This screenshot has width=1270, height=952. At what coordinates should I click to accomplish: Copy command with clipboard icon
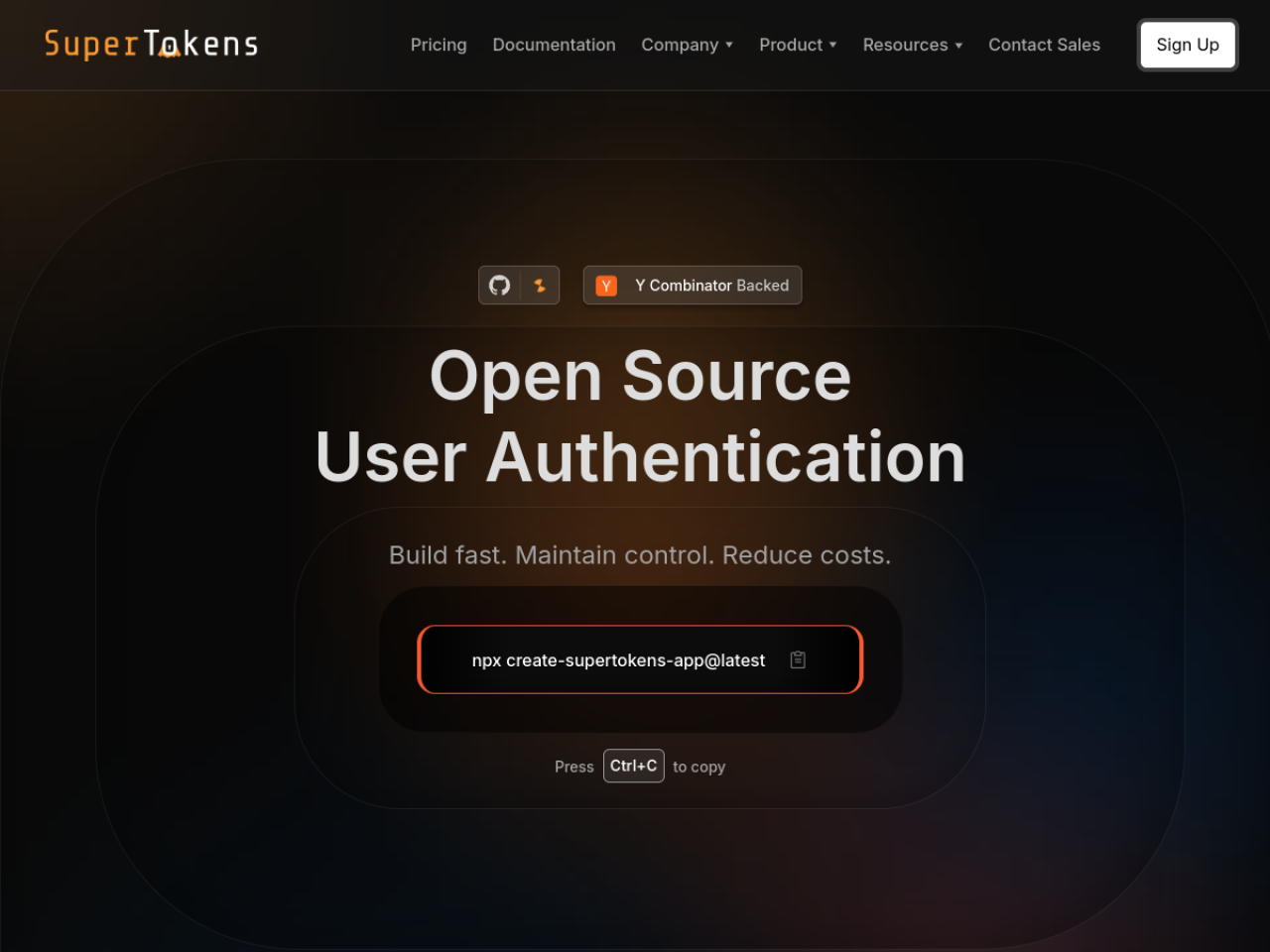[798, 659]
